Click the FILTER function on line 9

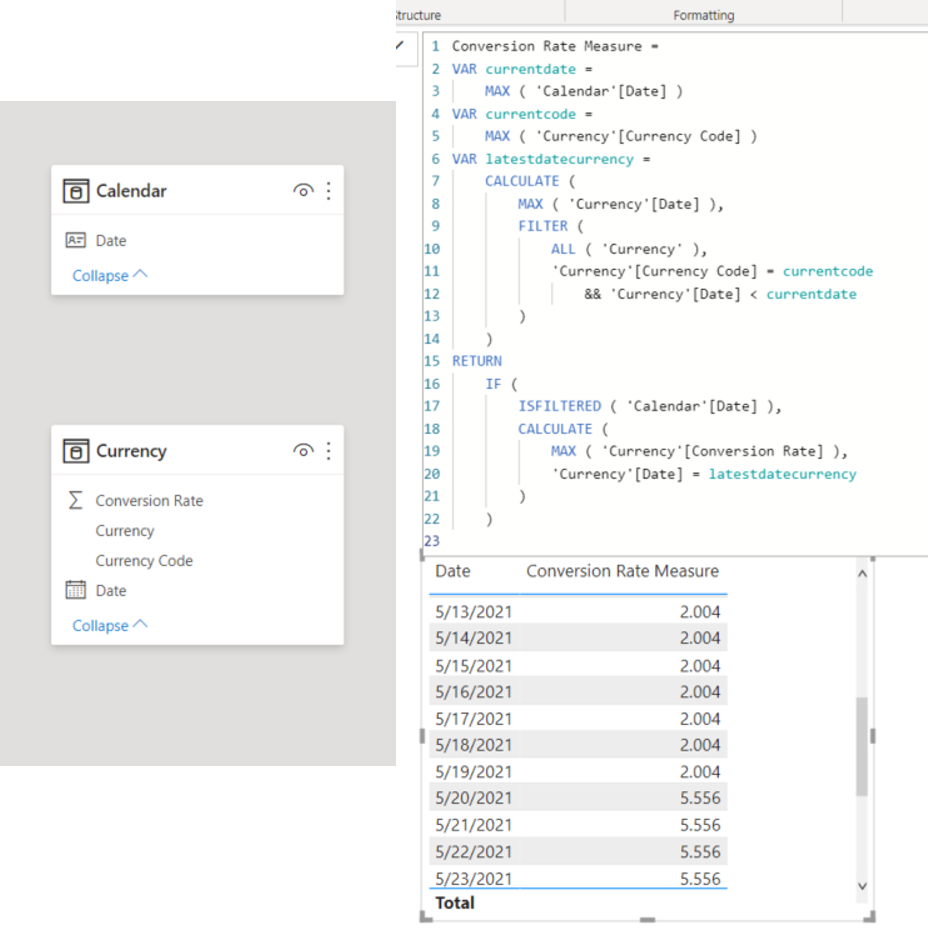[542, 226]
